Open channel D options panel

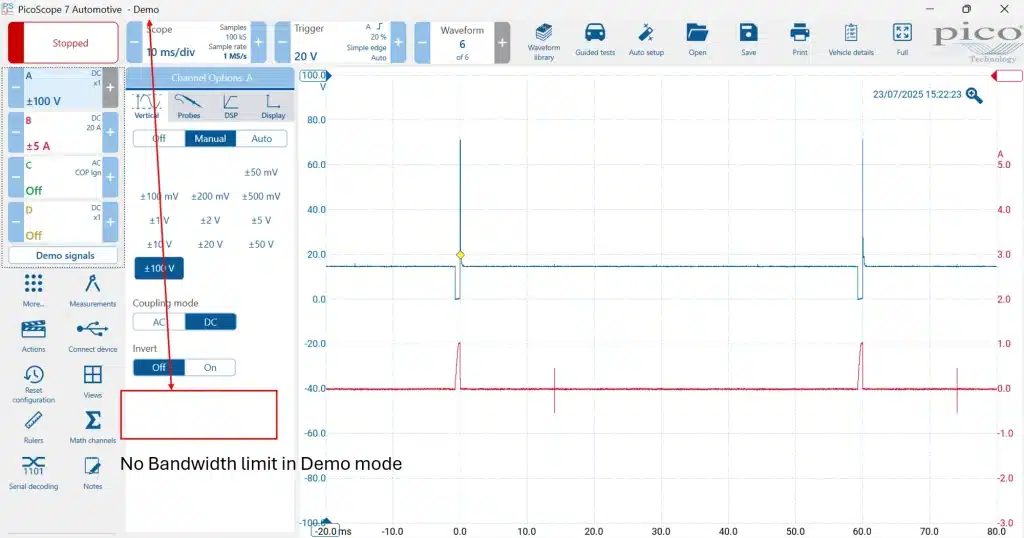pos(63,222)
